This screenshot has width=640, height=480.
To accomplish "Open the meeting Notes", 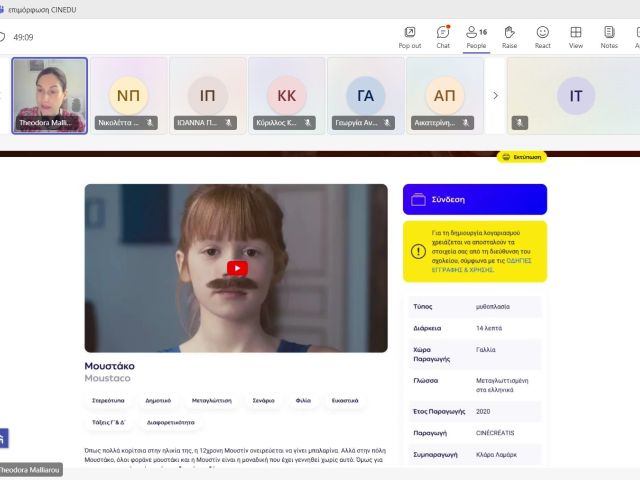I will coord(609,37).
